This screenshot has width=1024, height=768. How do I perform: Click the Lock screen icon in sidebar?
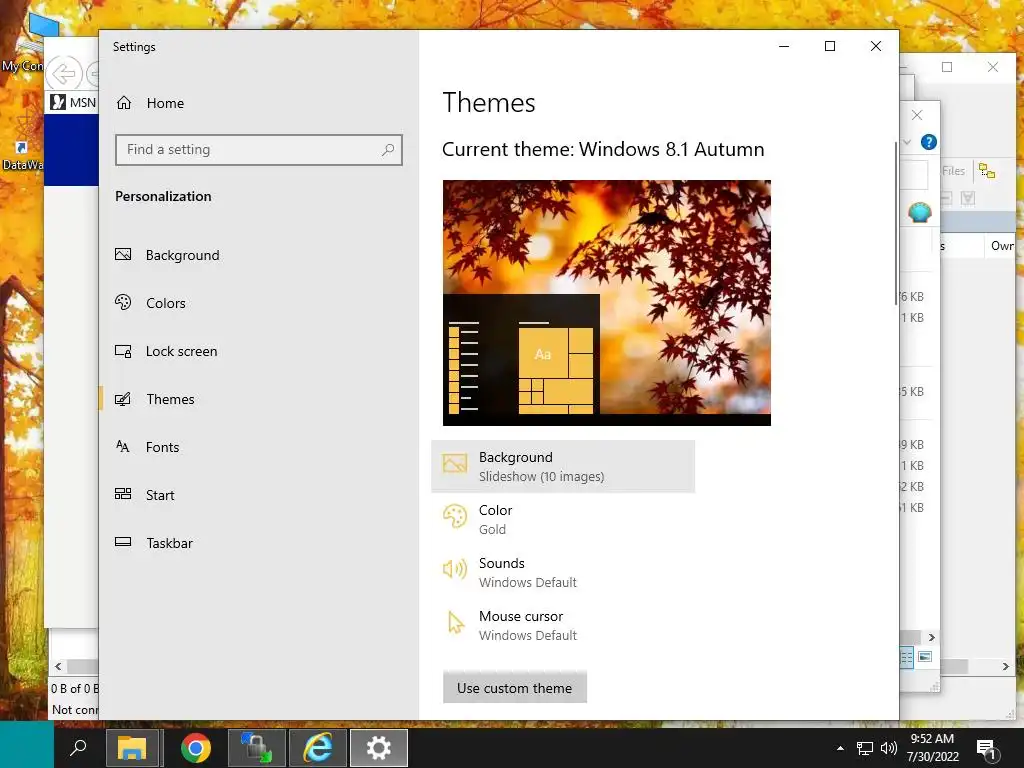123,351
